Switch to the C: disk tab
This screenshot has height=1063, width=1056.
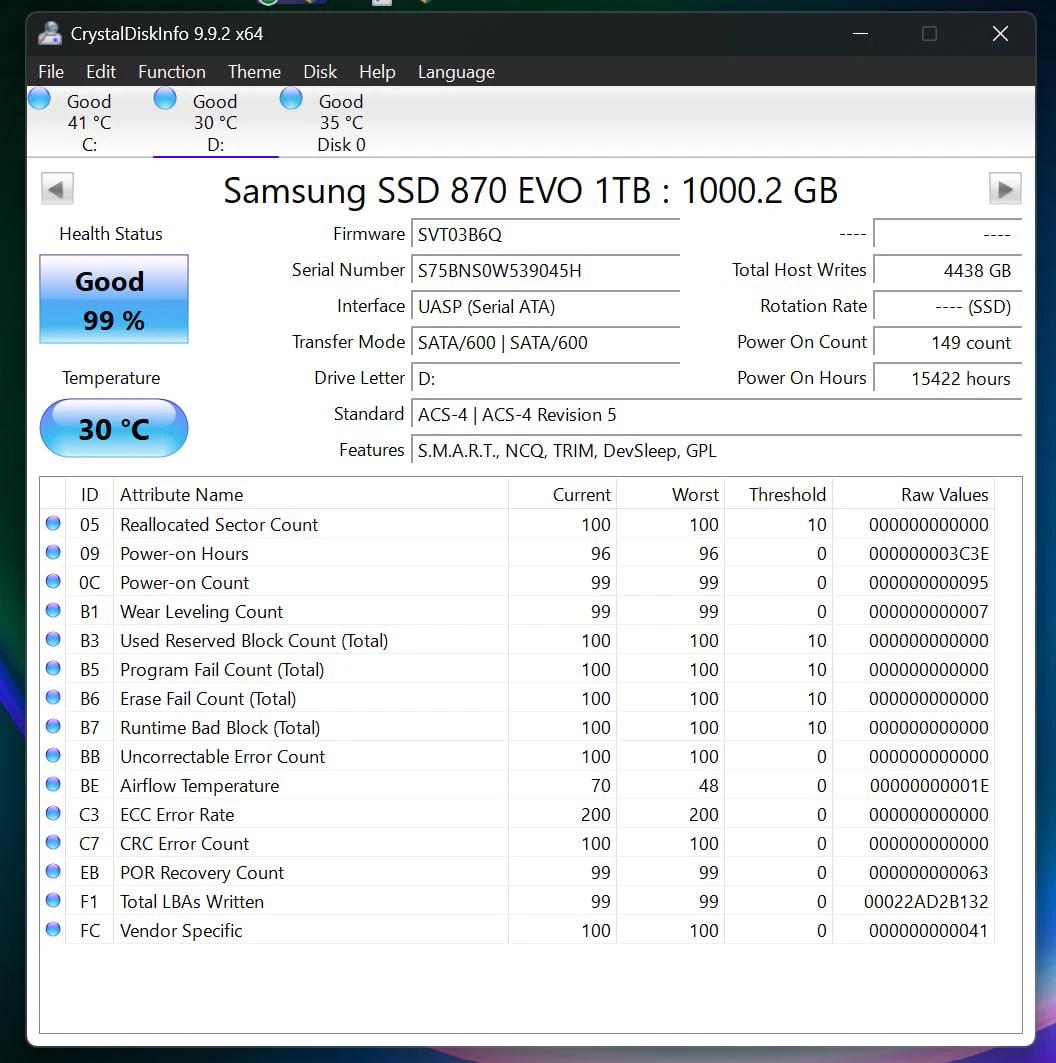click(x=89, y=123)
